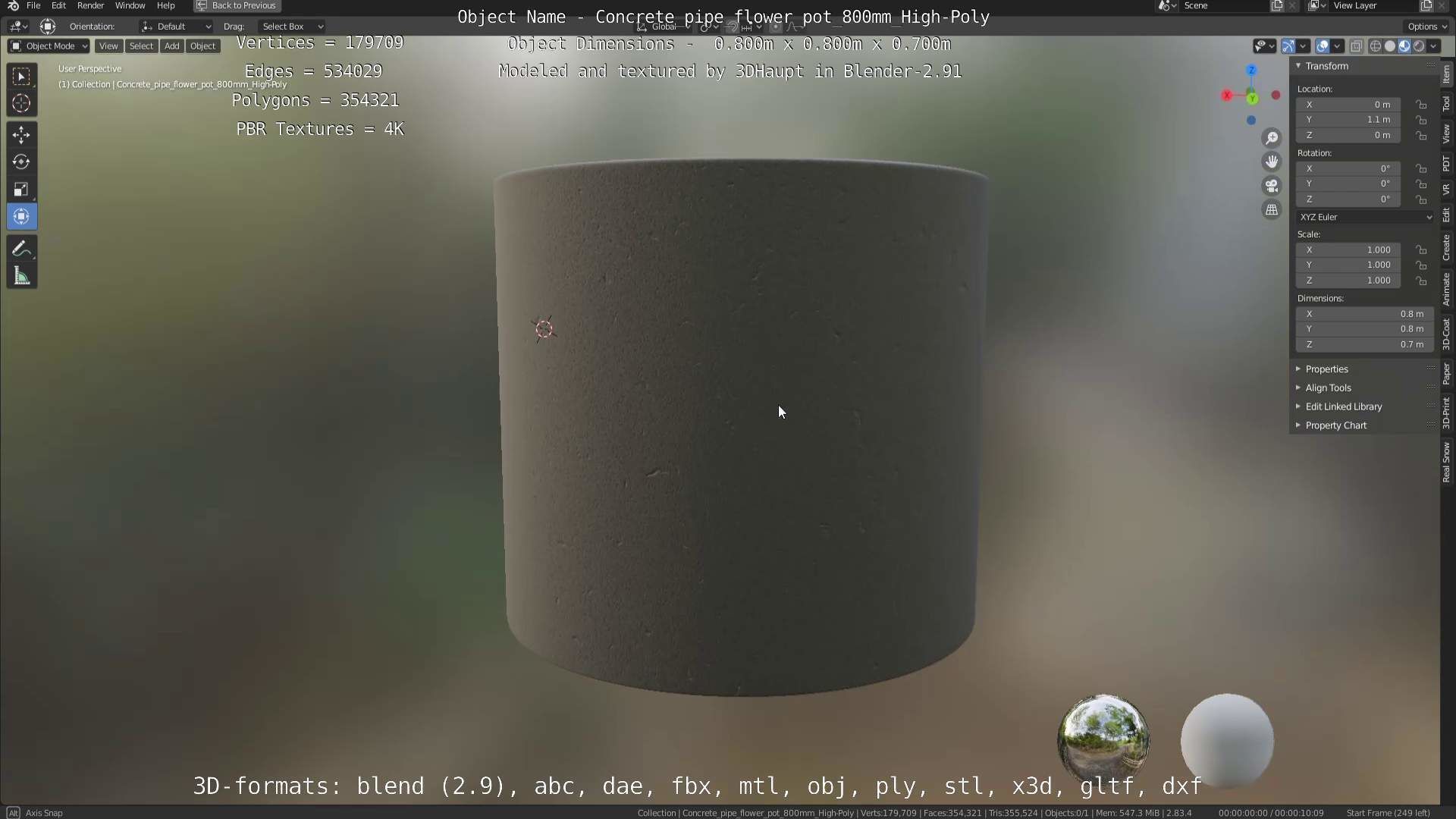Select the Move tool

tap(21, 135)
